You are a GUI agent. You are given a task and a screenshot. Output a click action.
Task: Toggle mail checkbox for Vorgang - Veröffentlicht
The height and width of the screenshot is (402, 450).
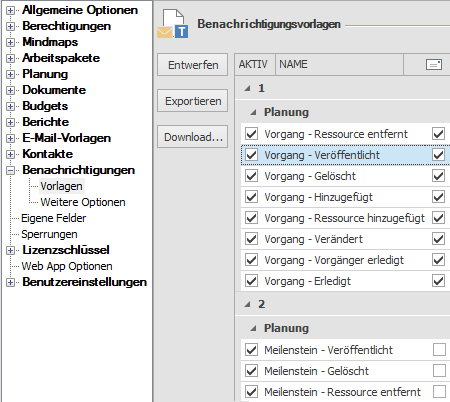click(439, 155)
